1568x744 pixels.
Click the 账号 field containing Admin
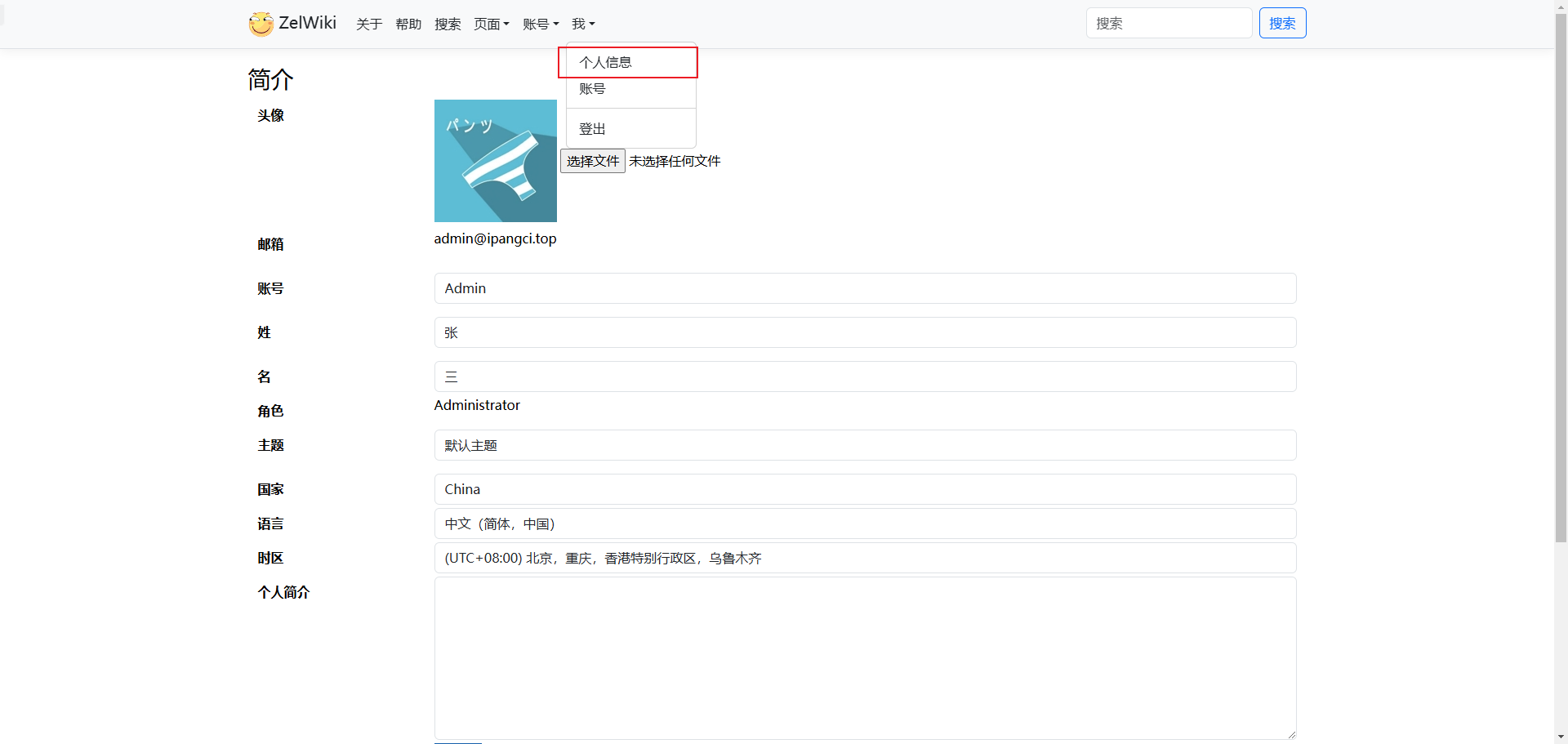(x=864, y=288)
